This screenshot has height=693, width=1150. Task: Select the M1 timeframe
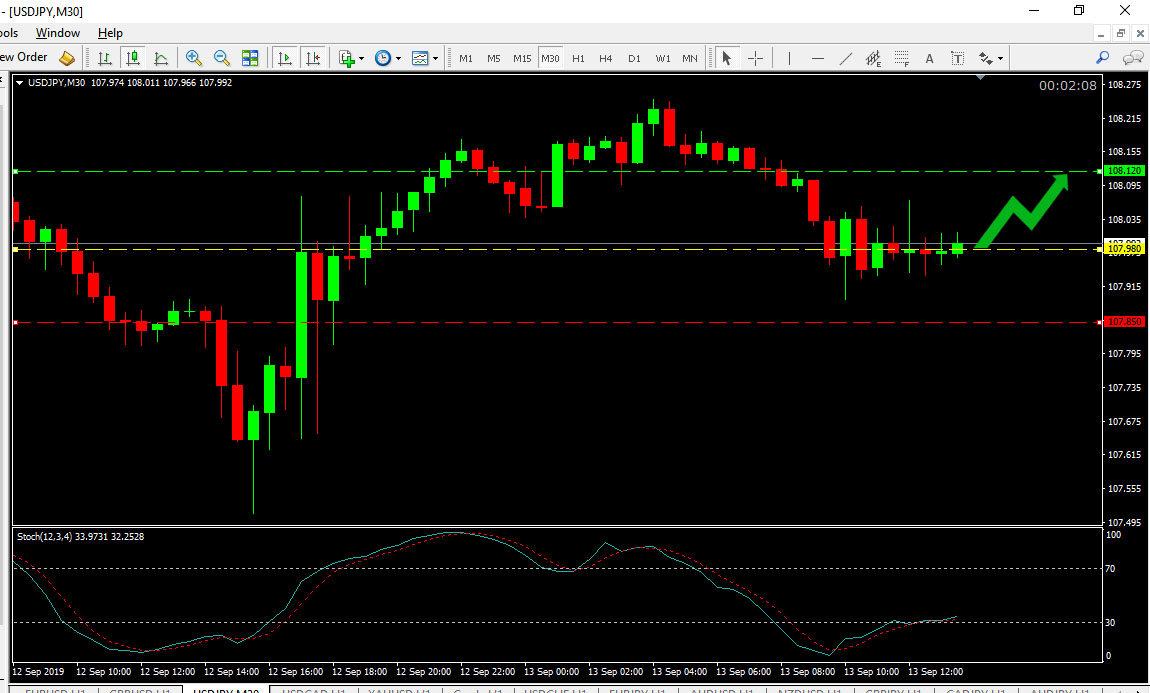click(466, 58)
